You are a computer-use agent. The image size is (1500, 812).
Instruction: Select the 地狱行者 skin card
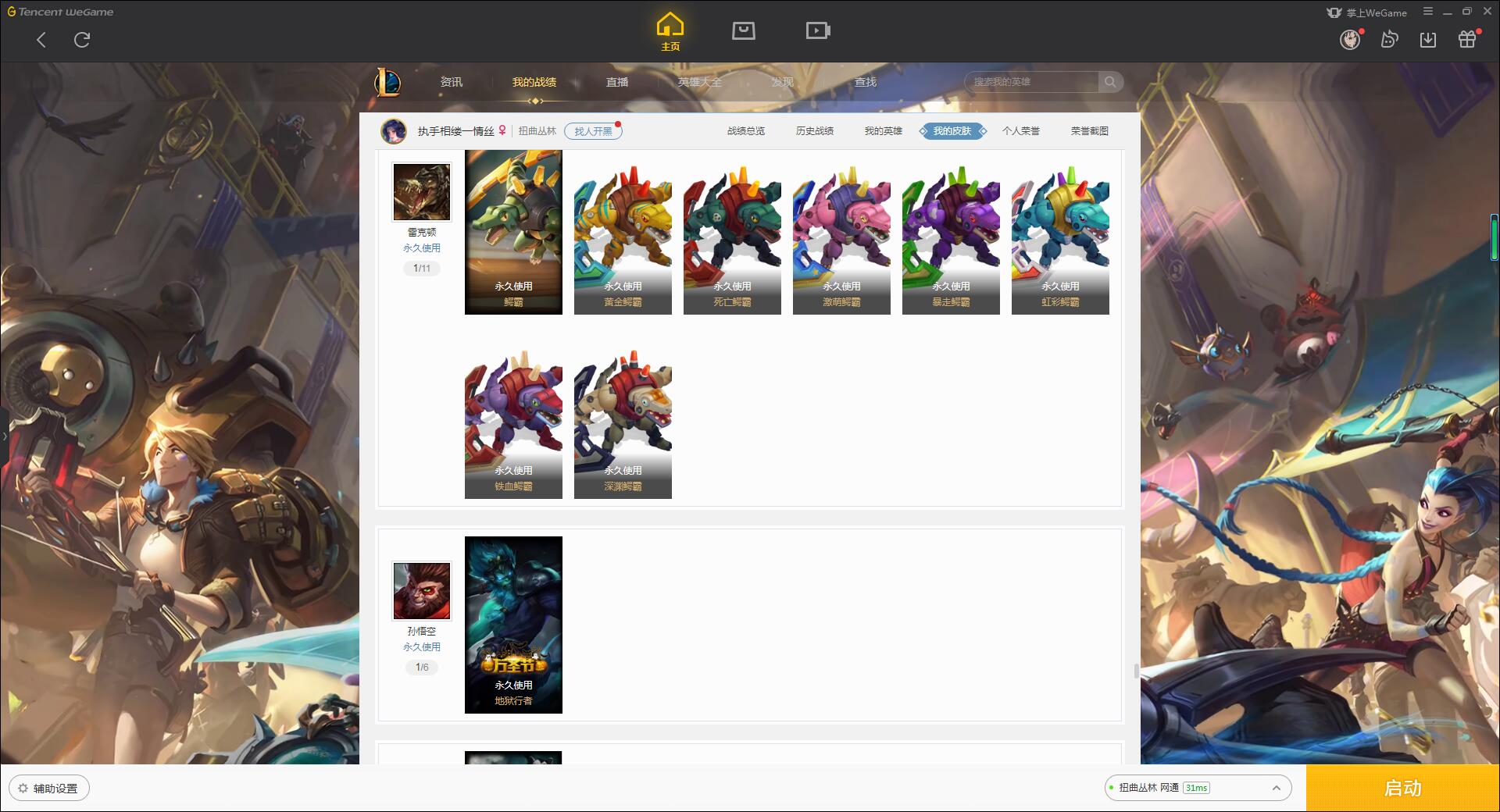click(513, 625)
